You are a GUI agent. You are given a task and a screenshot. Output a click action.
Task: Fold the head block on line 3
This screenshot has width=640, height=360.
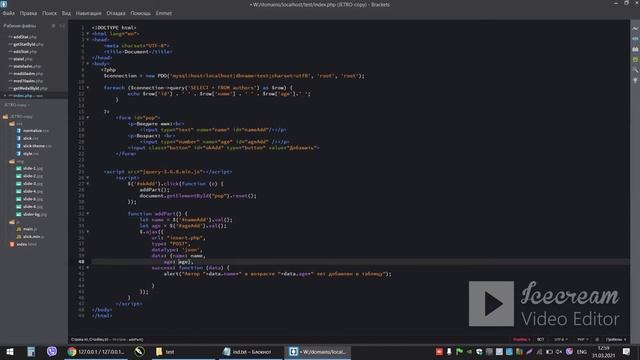(x=88, y=40)
